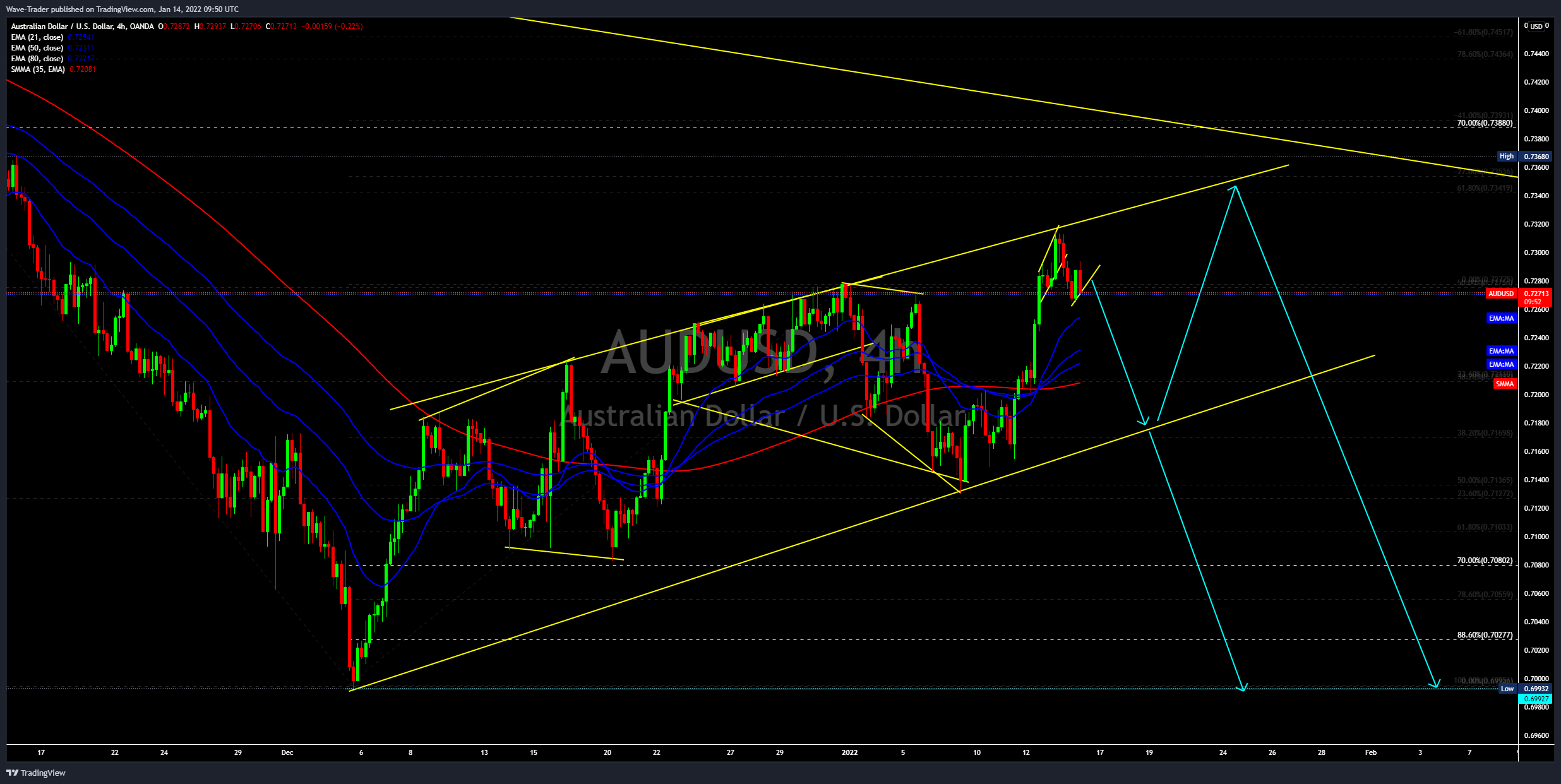Click the 0.74400 price axis tick

[x=1536, y=54]
